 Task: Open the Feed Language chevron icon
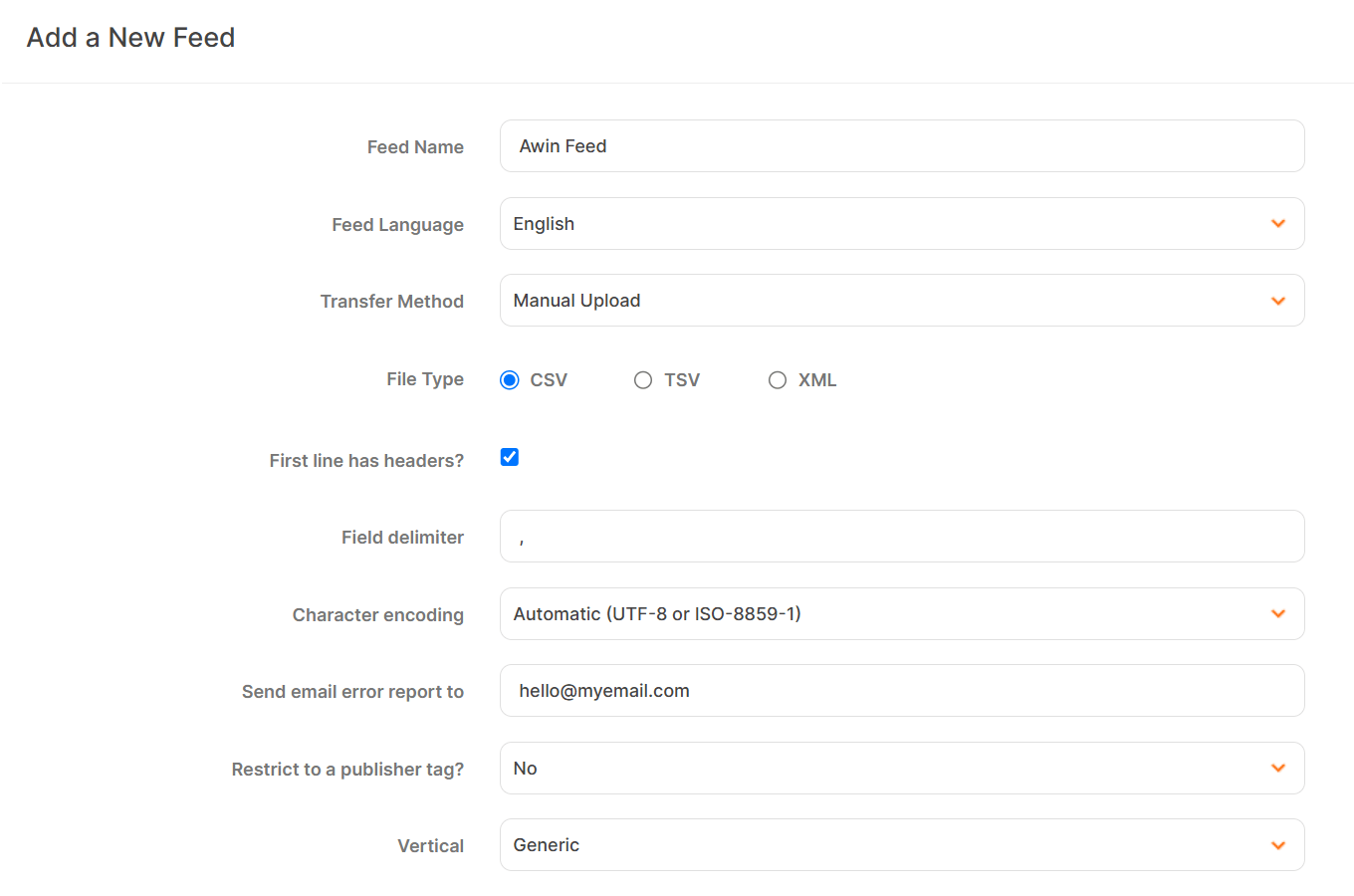click(1278, 223)
